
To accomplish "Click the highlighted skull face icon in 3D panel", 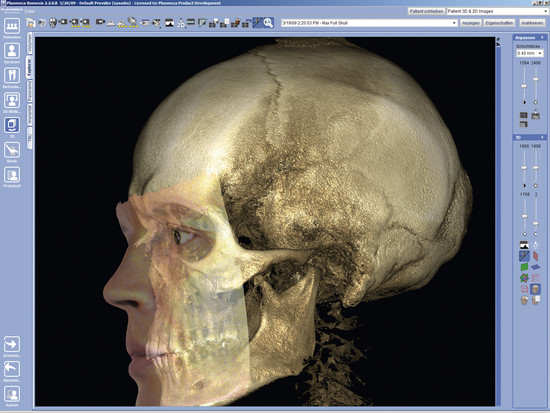I will [535, 289].
